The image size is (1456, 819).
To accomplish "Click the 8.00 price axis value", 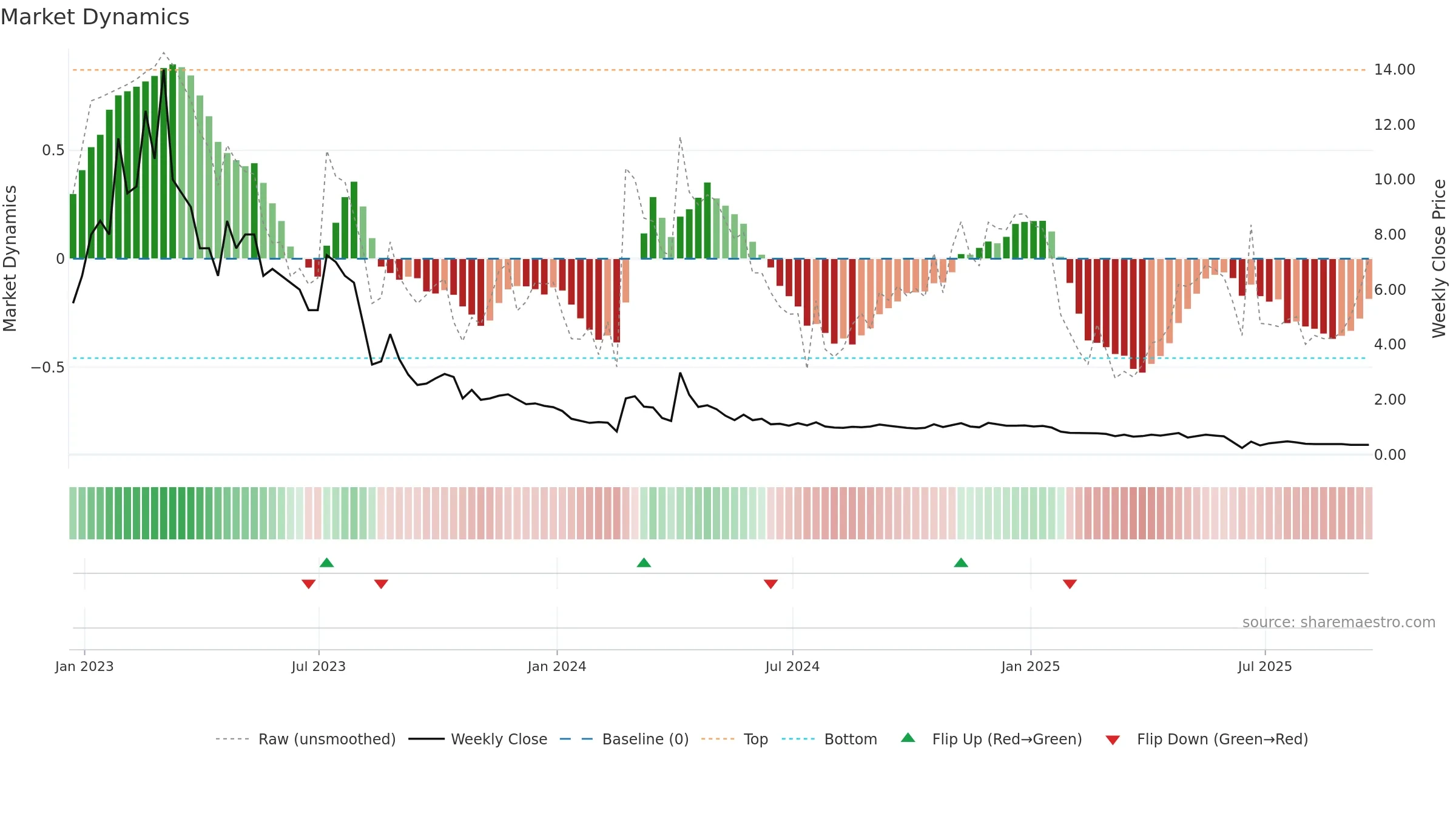I will 1390,234.
